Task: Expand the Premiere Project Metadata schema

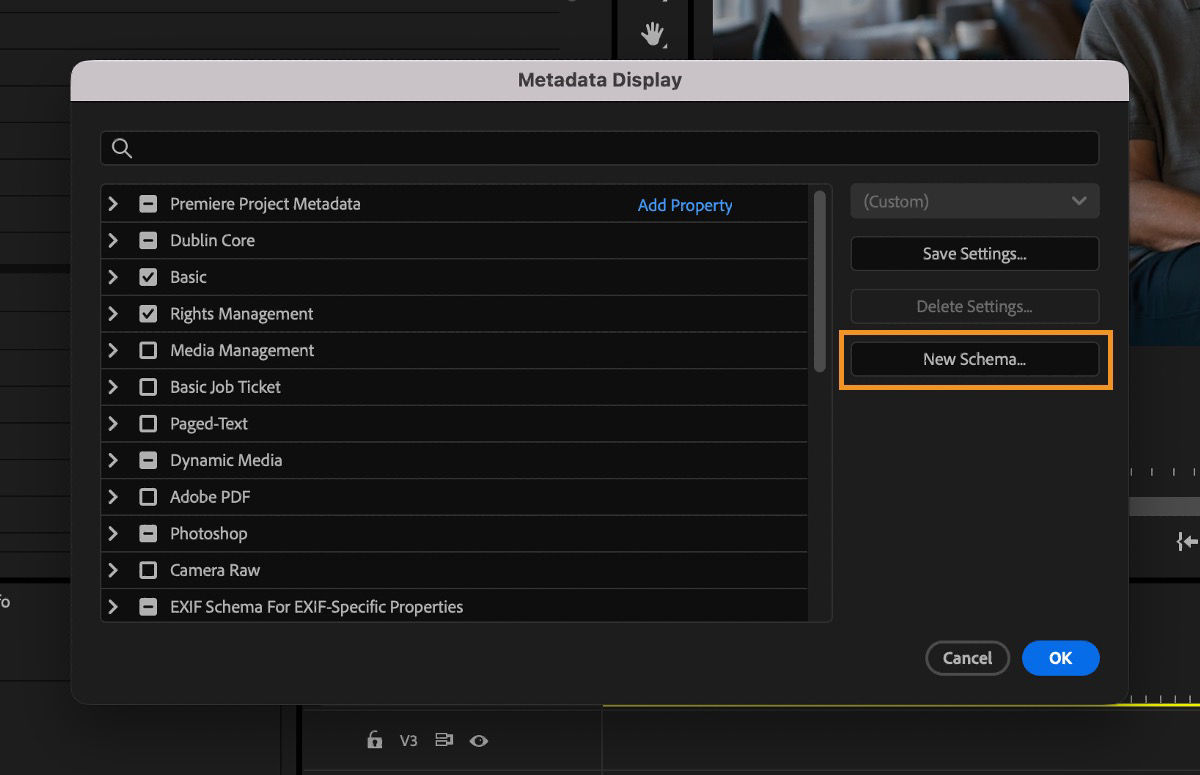Action: pos(113,204)
